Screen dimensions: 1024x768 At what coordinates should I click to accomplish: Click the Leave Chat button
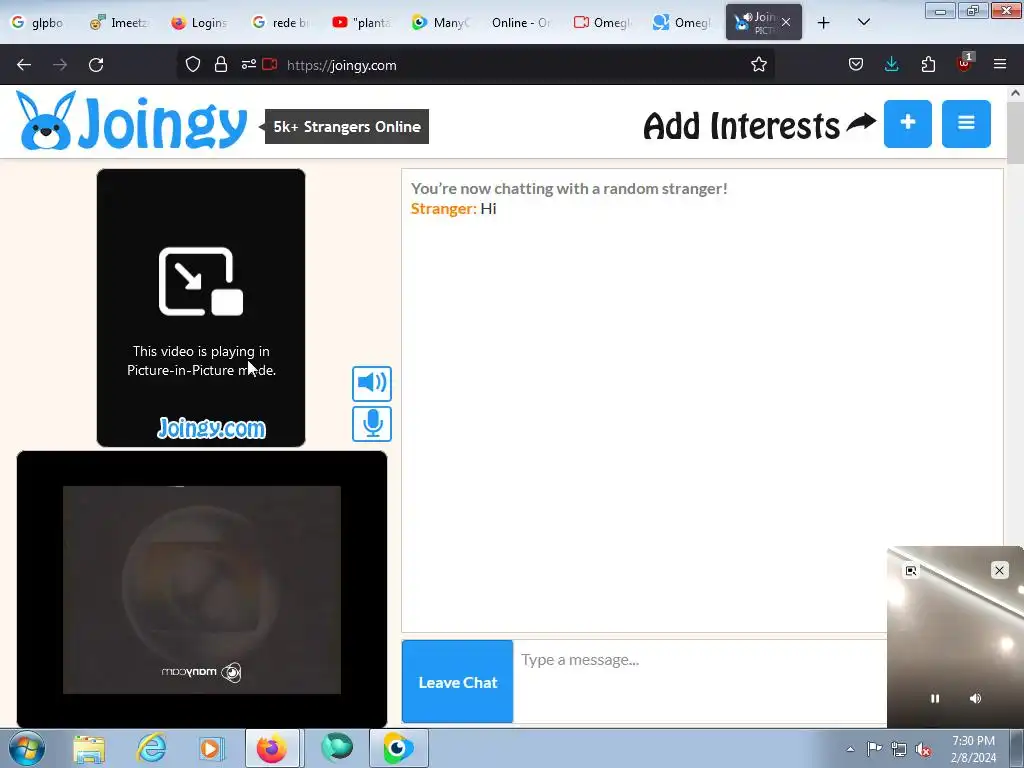pos(457,682)
